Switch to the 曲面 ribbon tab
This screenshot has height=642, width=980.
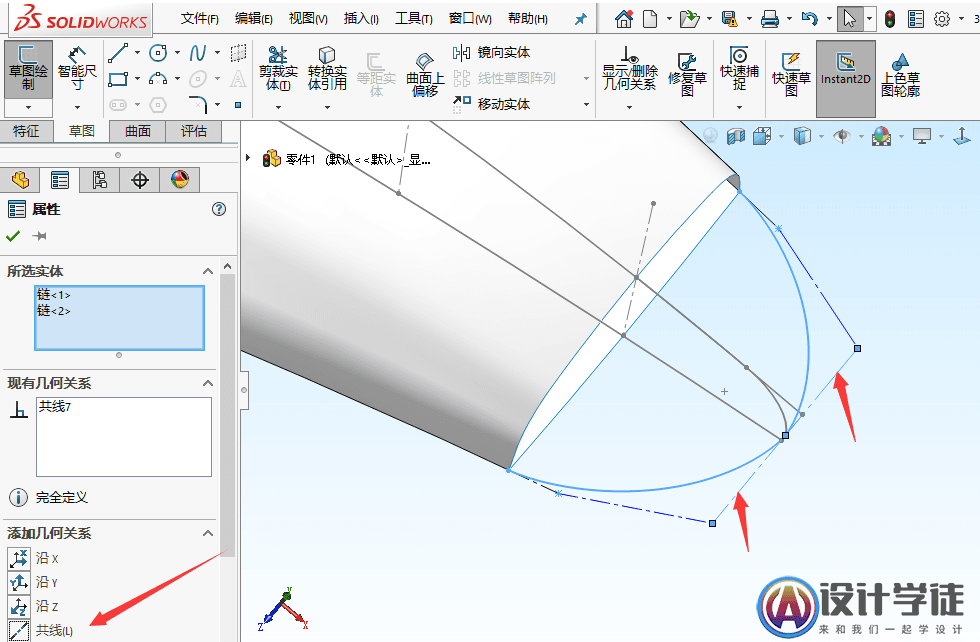138,131
